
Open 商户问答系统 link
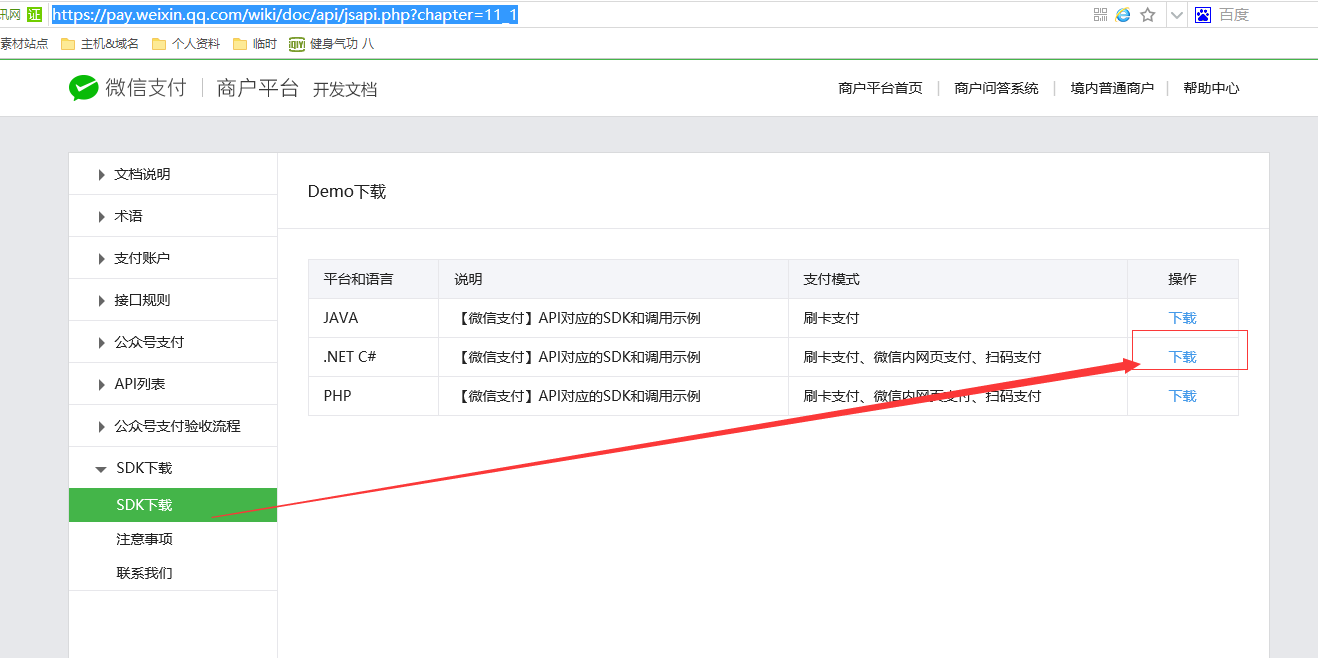[996, 88]
